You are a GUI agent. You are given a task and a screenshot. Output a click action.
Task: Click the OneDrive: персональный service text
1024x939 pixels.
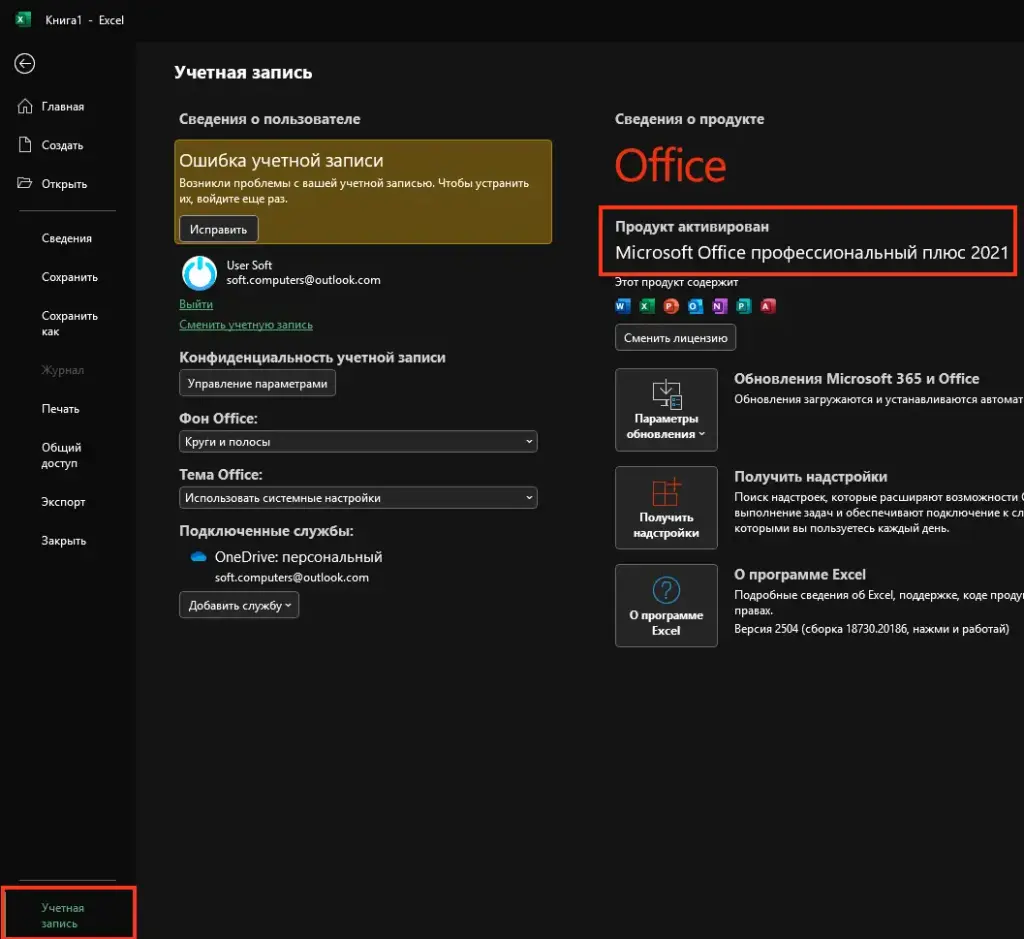coord(298,557)
